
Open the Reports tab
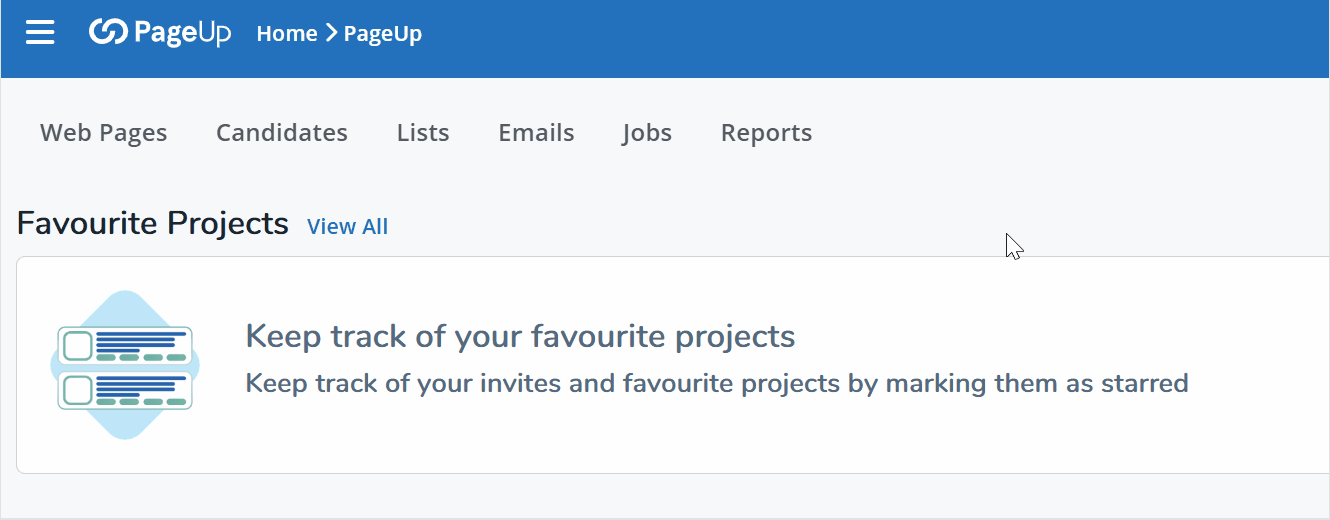tap(766, 133)
